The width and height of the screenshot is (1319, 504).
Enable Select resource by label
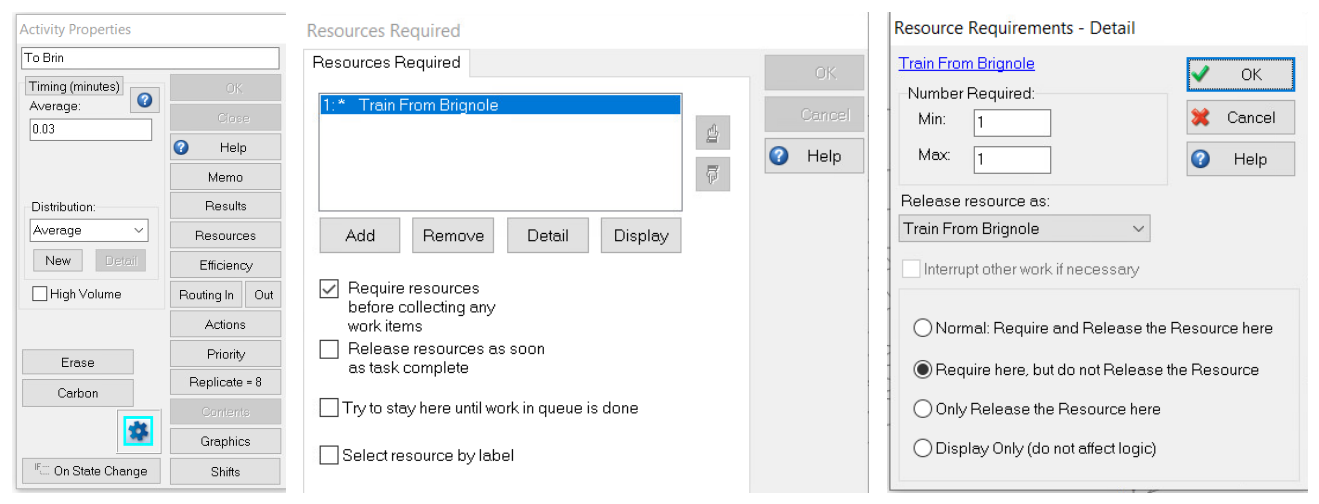(329, 455)
